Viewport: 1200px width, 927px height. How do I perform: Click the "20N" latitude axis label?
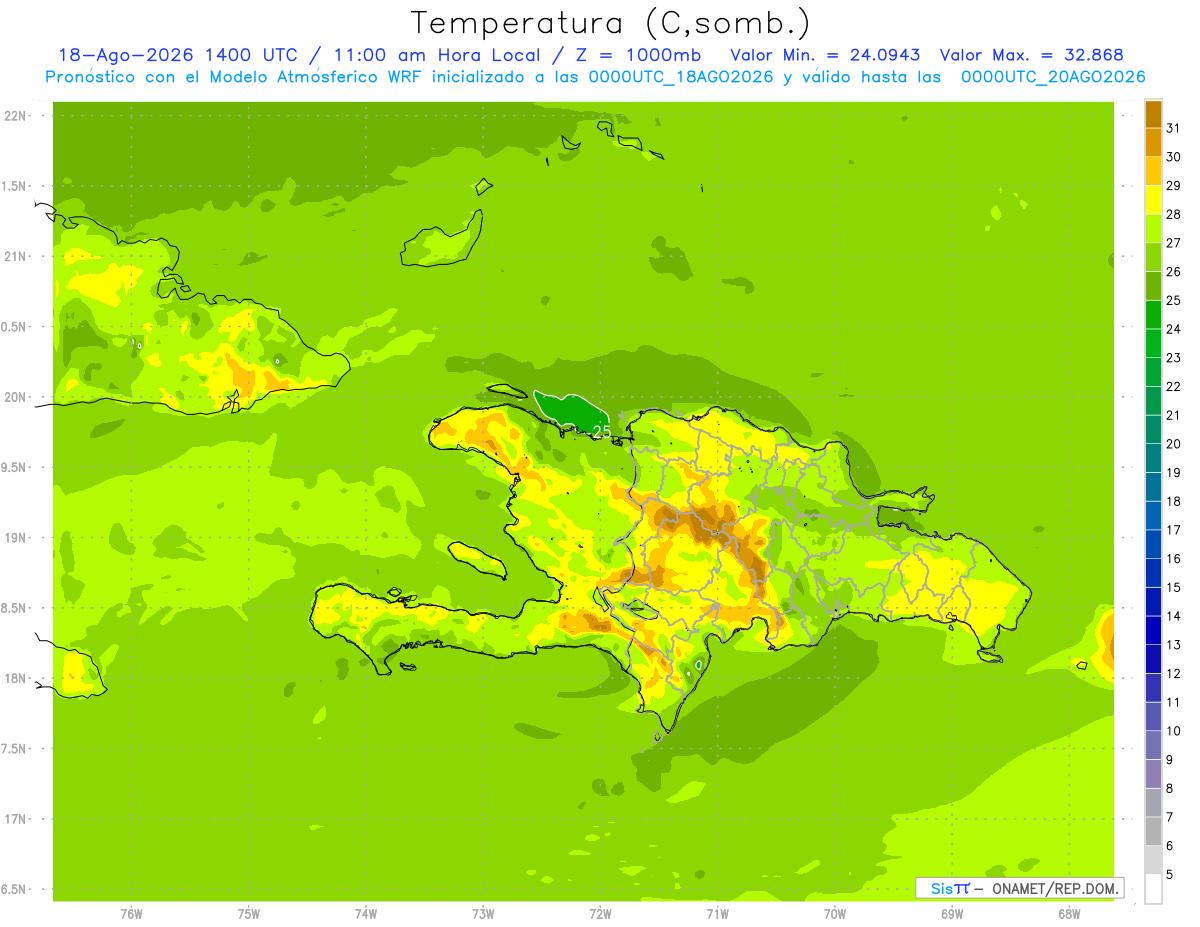pyautogui.click(x=15, y=397)
